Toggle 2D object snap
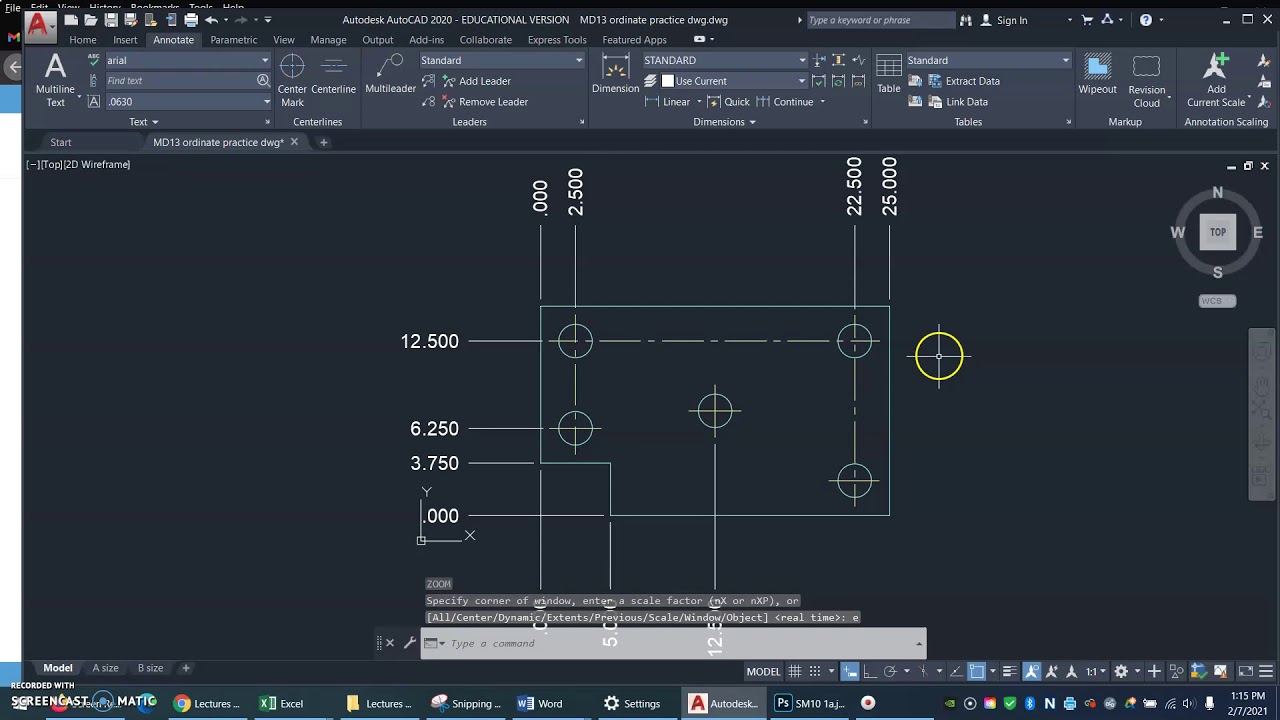This screenshot has height=720, width=1280. [x=977, y=671]
